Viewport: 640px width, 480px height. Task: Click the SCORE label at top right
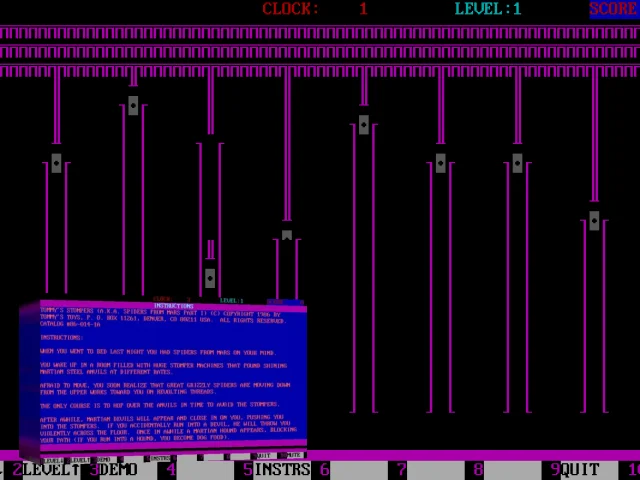[613, 9]
